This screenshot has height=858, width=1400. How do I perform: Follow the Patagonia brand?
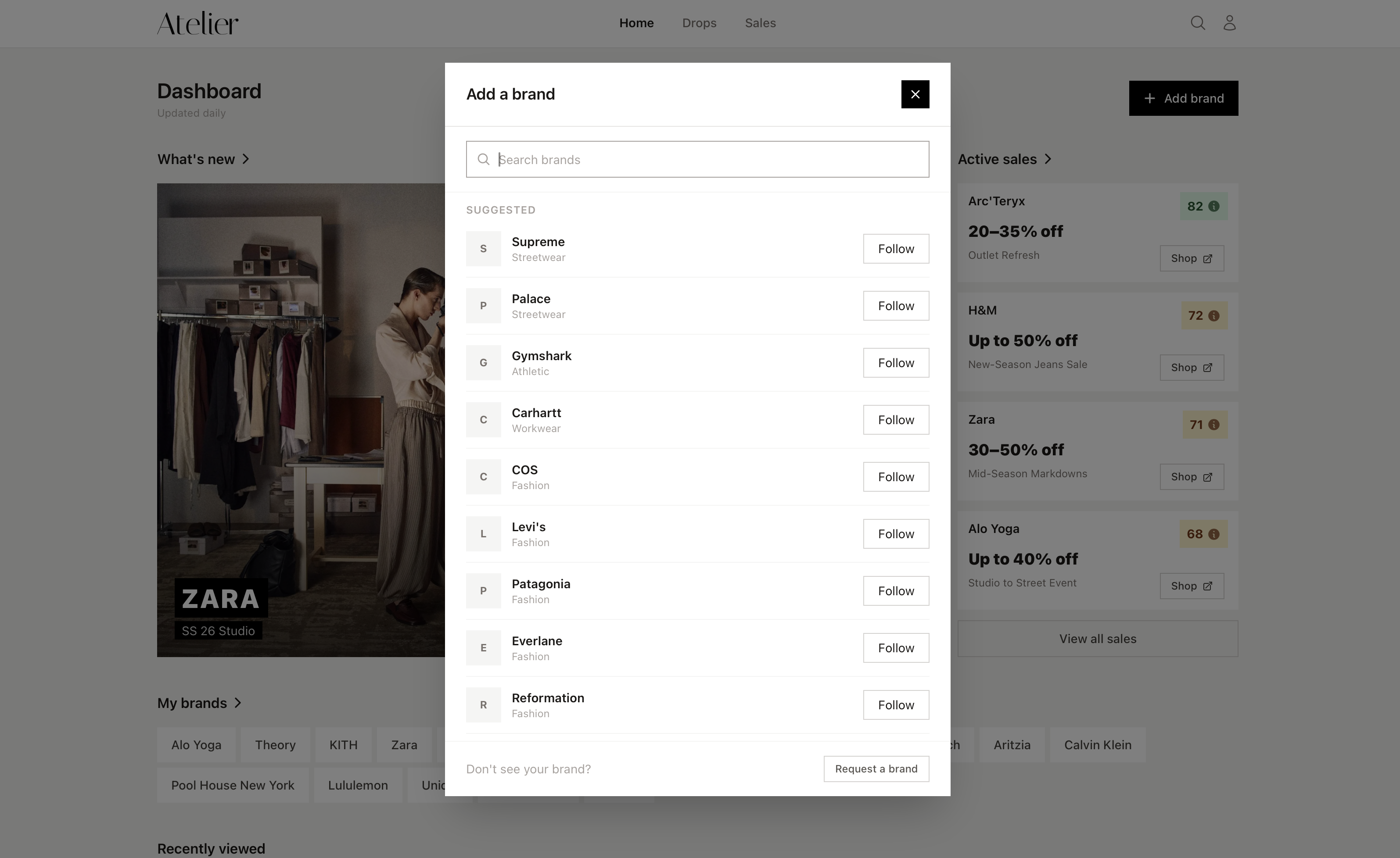click(x=896, y=591)
